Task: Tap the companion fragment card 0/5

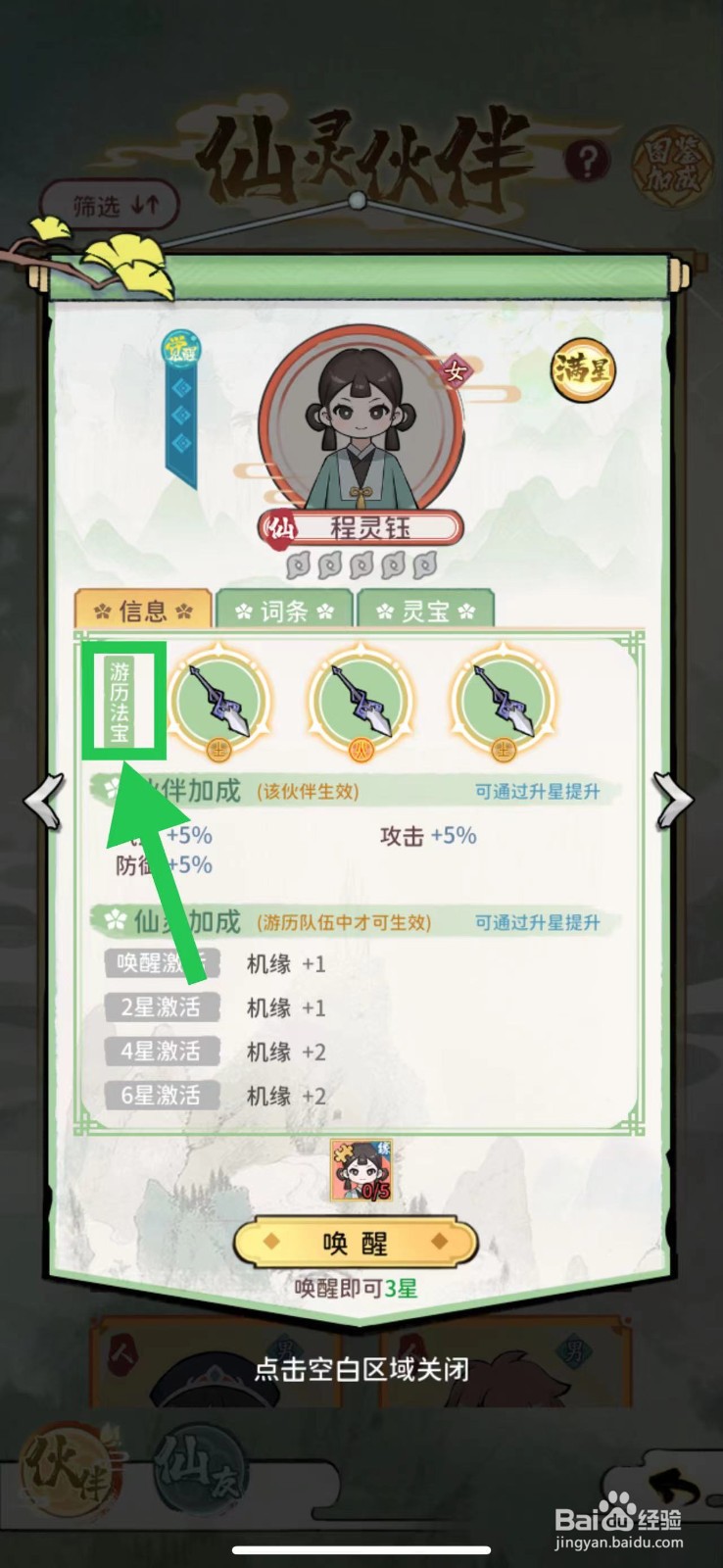Action: [361, 1170]
